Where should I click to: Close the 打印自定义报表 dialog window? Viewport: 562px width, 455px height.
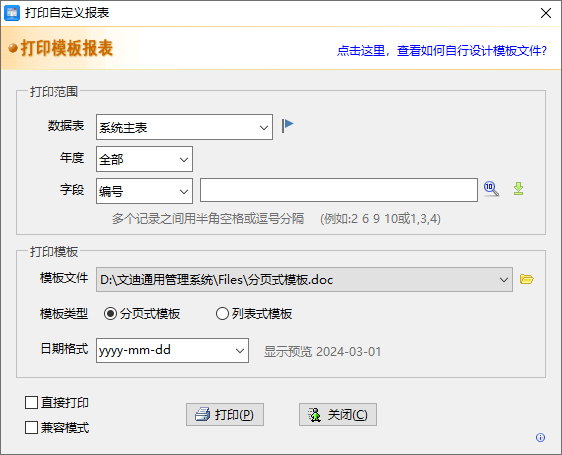(x=546, y=13)
